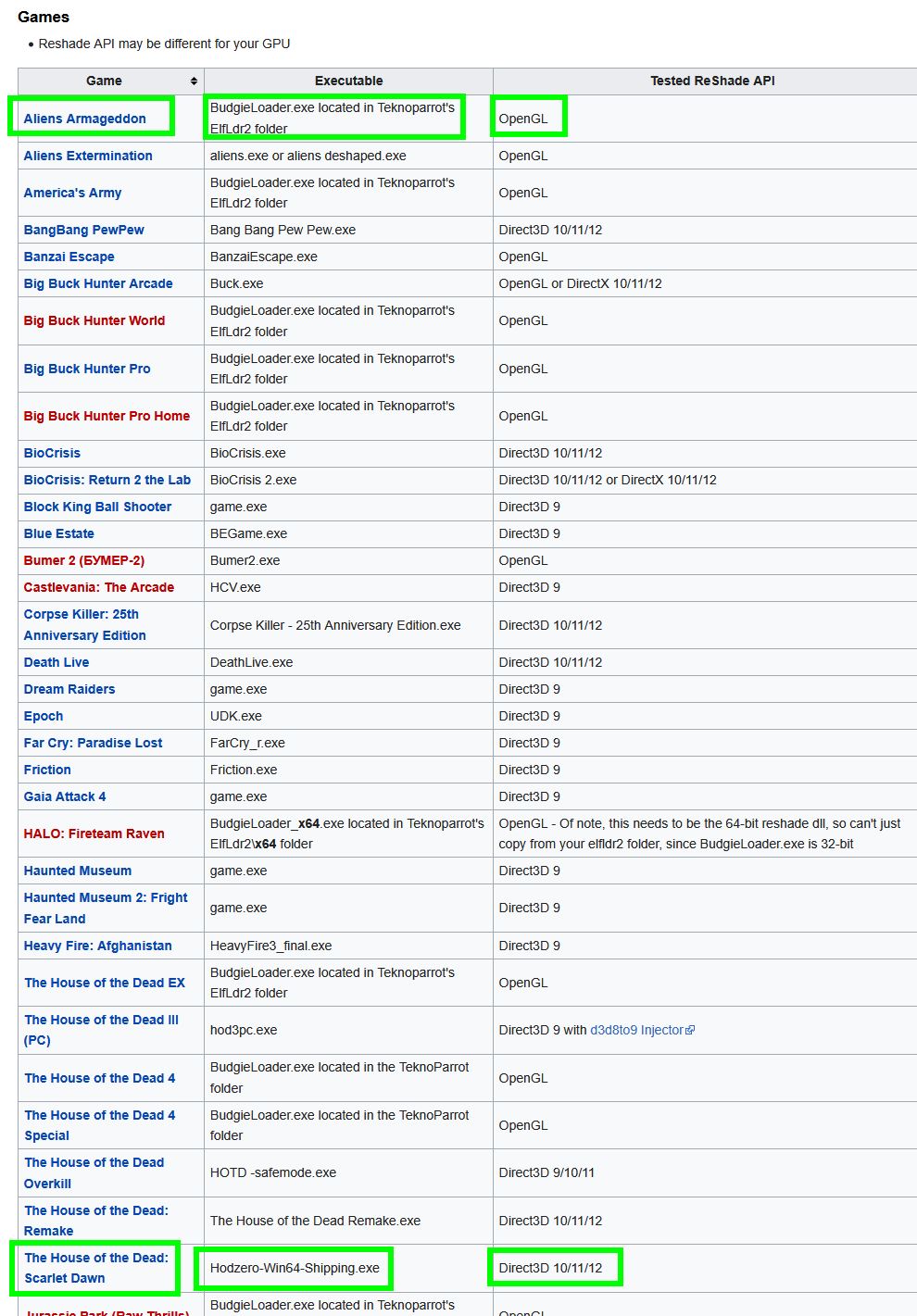This screenshot has width=917, height=1316.
Task: Click the UDK.exe cell
Action: 348,716
